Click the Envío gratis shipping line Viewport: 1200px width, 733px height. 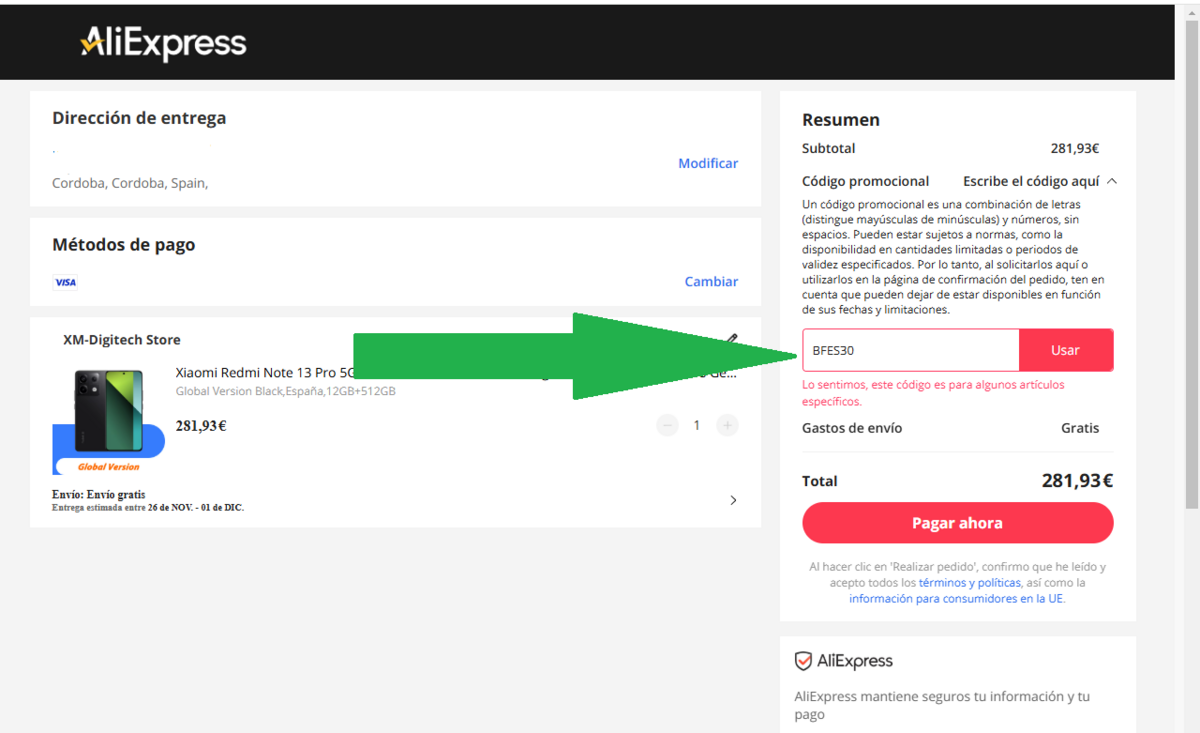click(x=99, y=494)
